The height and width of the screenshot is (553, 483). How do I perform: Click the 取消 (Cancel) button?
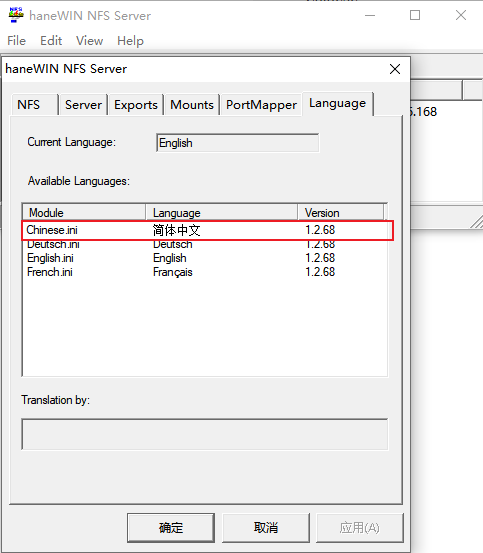[266, 528]
